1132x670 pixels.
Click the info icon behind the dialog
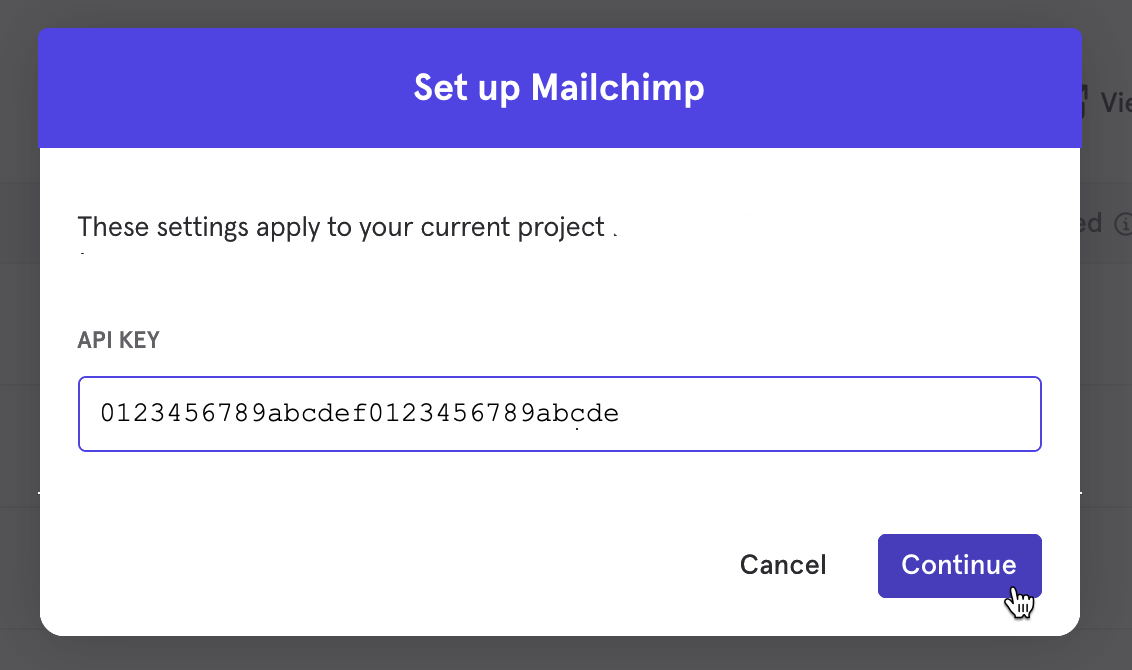[x=1122, y=223]
